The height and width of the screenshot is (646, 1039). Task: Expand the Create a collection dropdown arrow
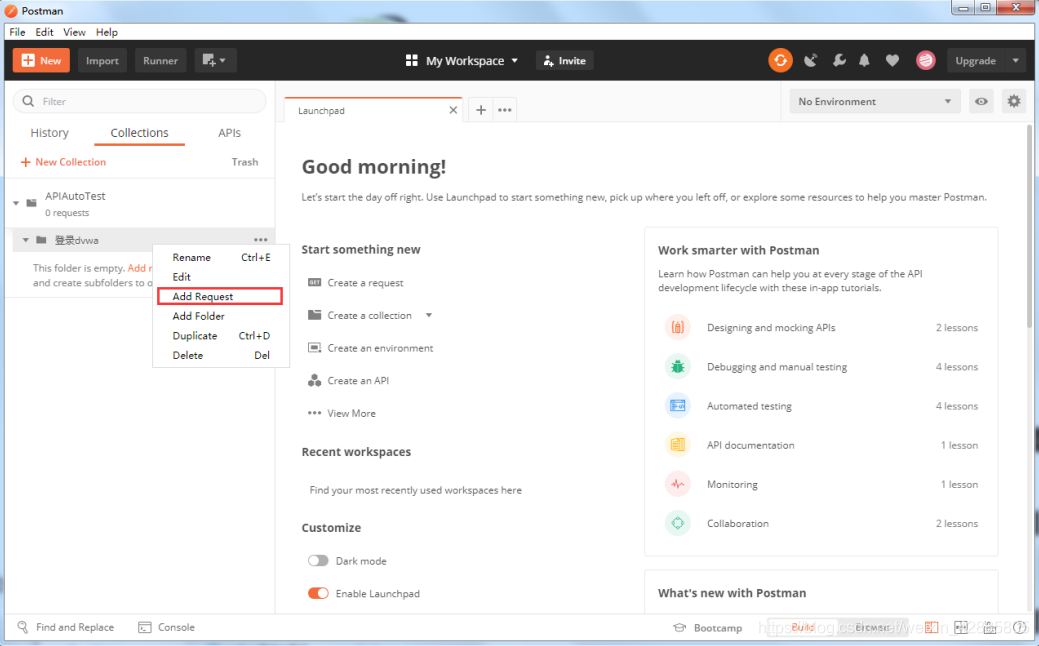coord(429,315)
